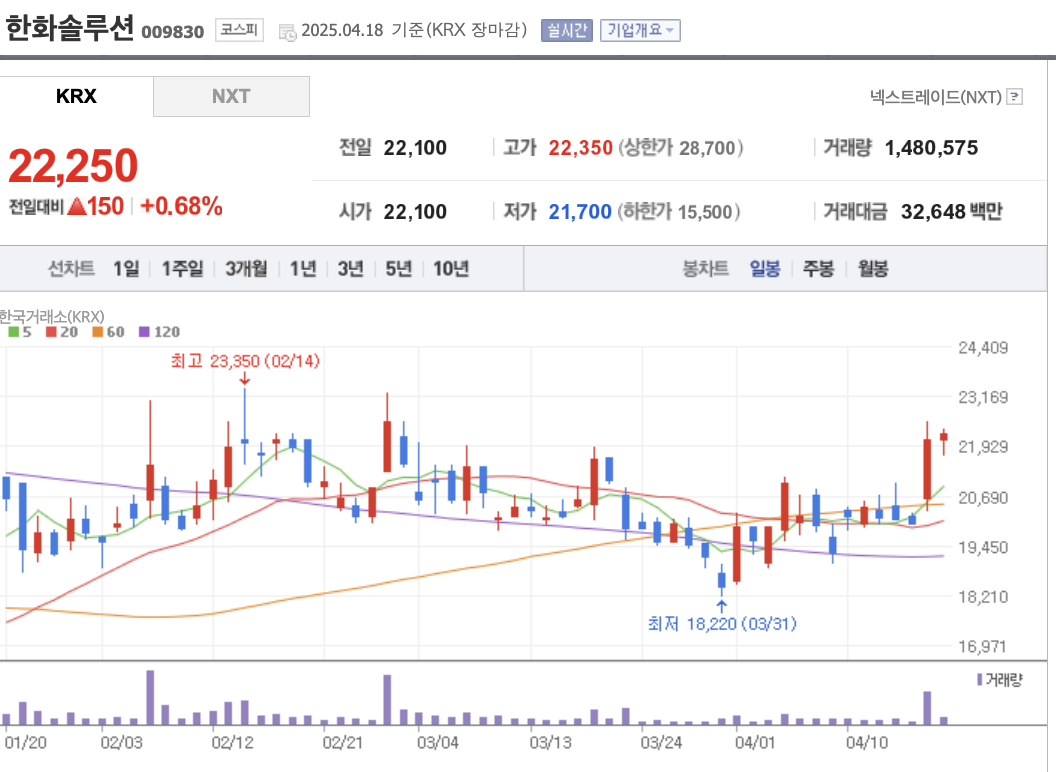Open the 기업개요 dropdown
Screen dimensions: 1056x772
coord(639,30)
